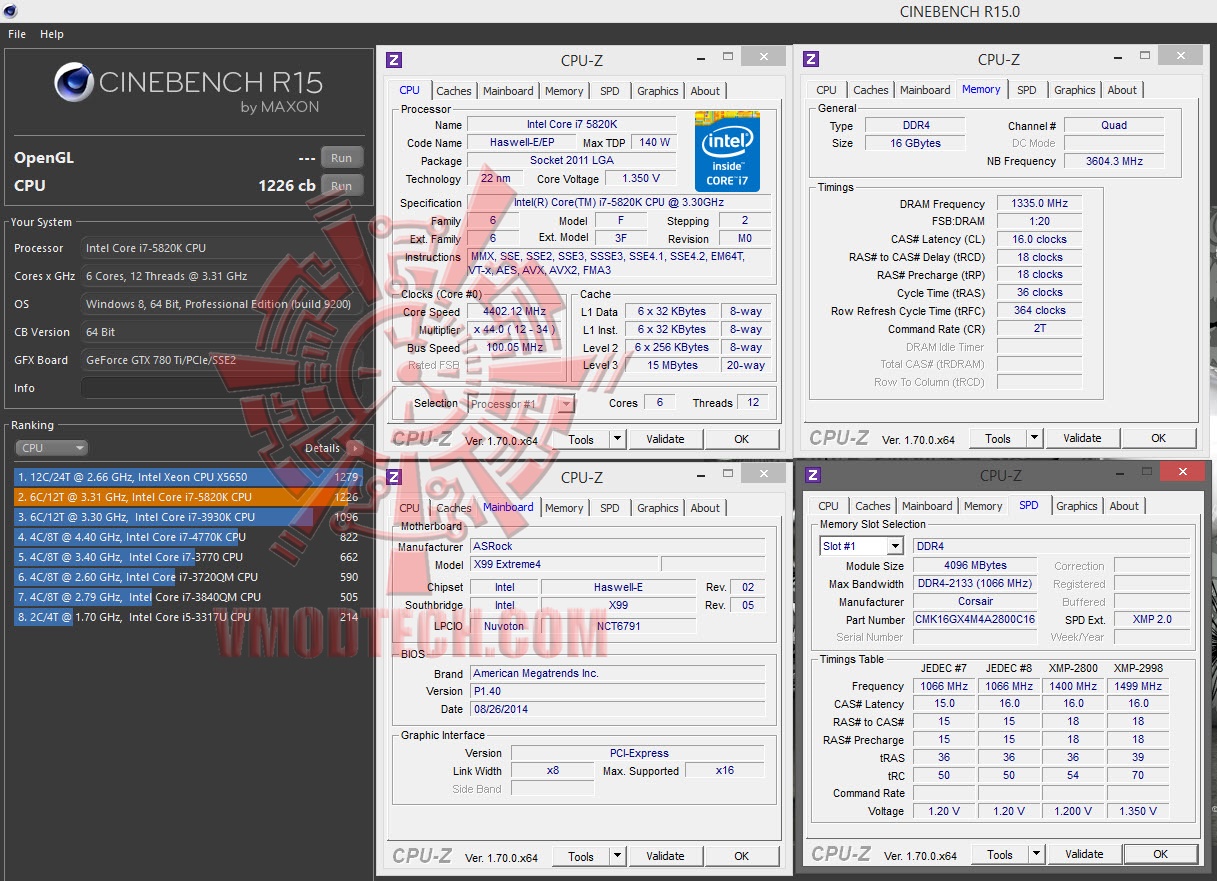Open the Details arrow button in Ranking
Image resolution: width=1217 pixels, height=881 pixels.
coord(354,448)
